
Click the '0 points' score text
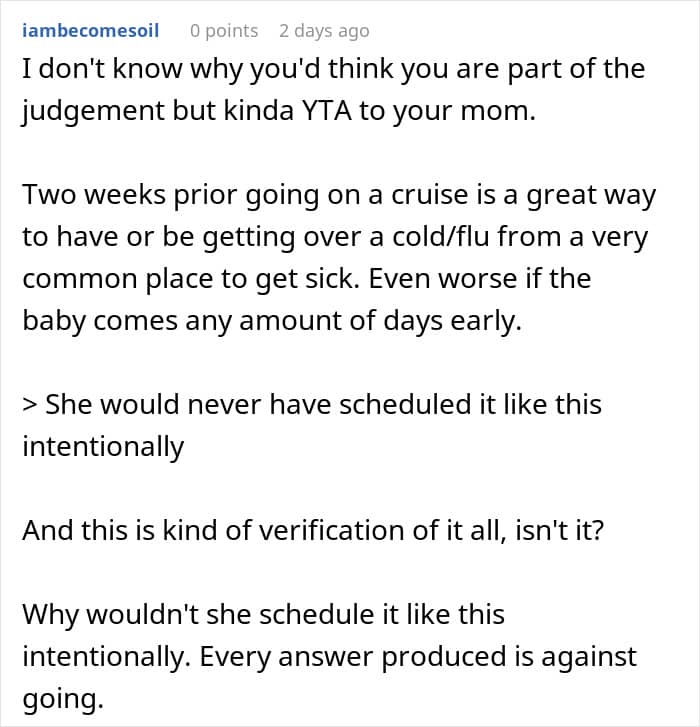tap(224, 31)
